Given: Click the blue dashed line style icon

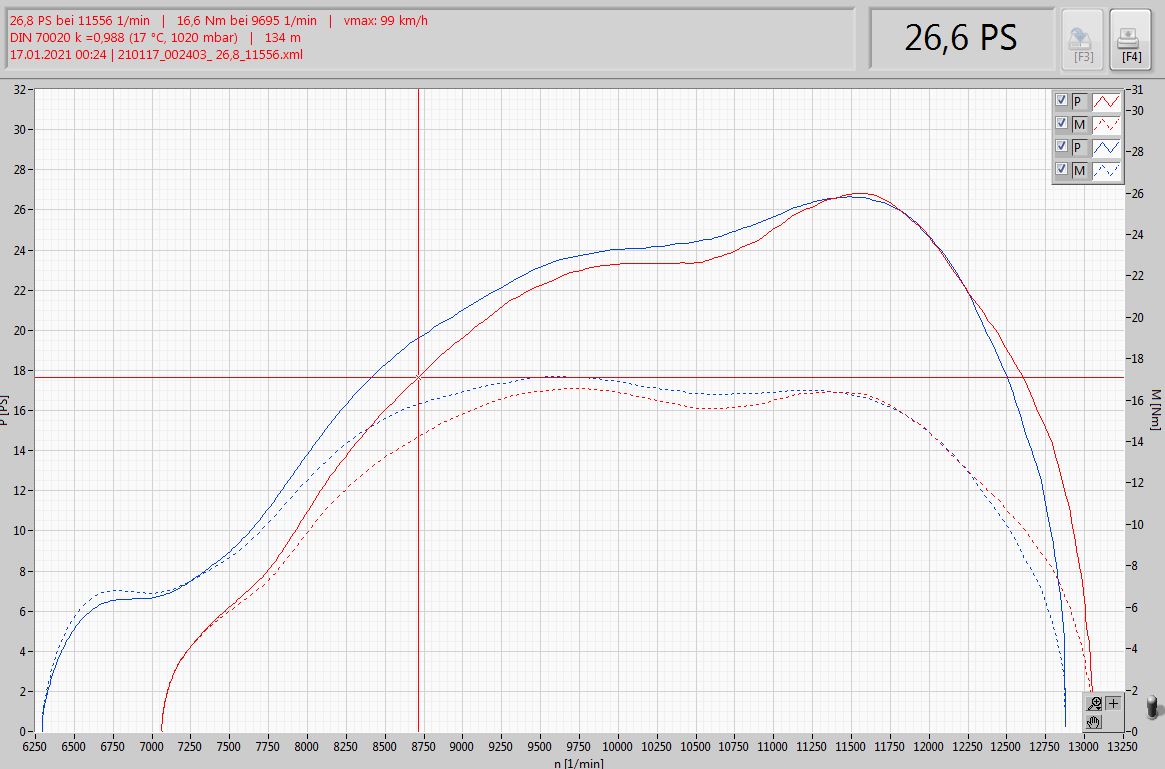Looking at the screenshot, I should [1105, 171].
